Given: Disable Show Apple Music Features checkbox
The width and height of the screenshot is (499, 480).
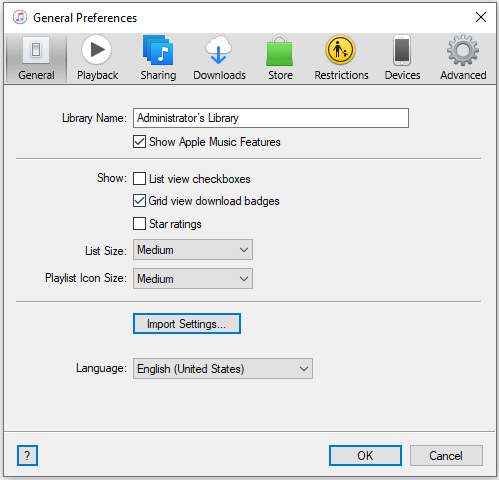Looking at the screenshot, I should click(x=139, y=142).
